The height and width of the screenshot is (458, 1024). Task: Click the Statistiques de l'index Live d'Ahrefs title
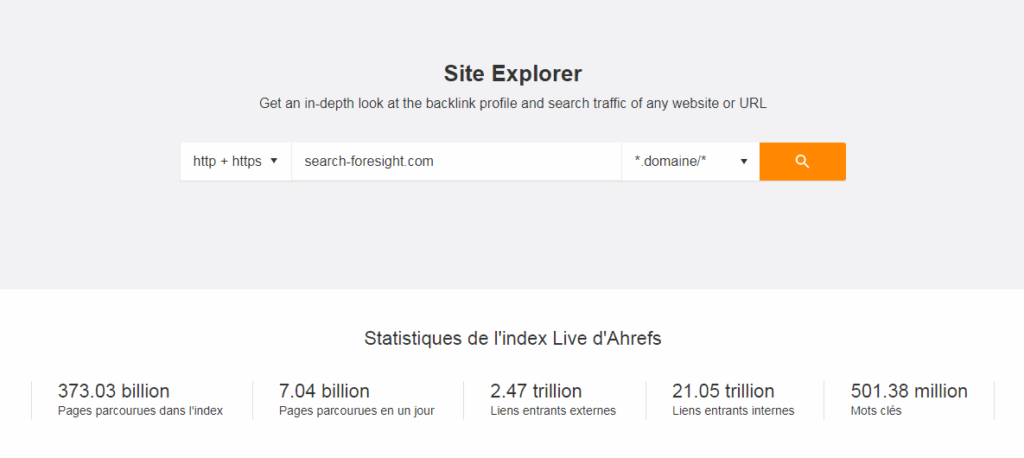pyautogui.click(x=513, y=338)
